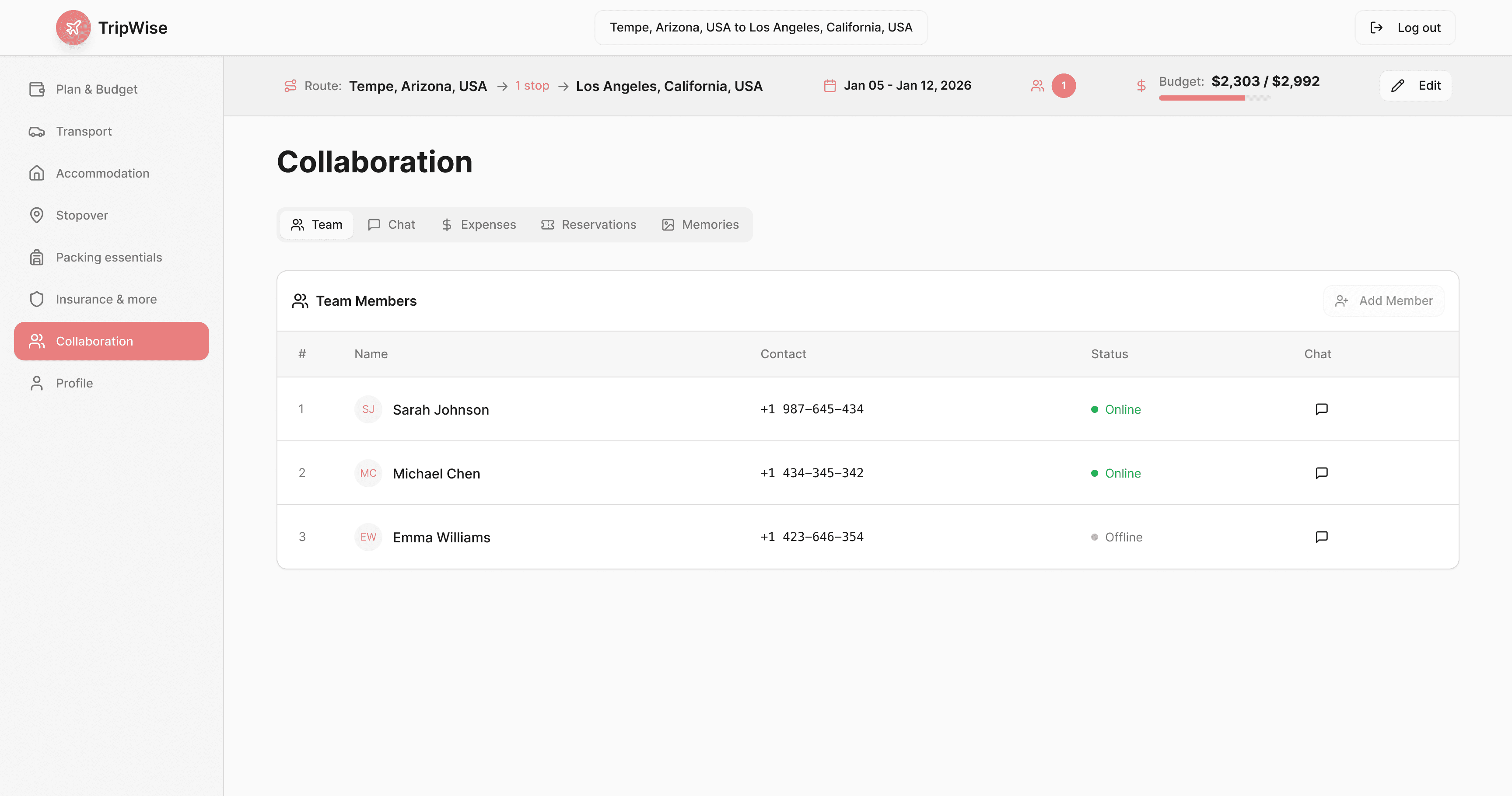Click the TripWise airplane logo

[73, 28]
